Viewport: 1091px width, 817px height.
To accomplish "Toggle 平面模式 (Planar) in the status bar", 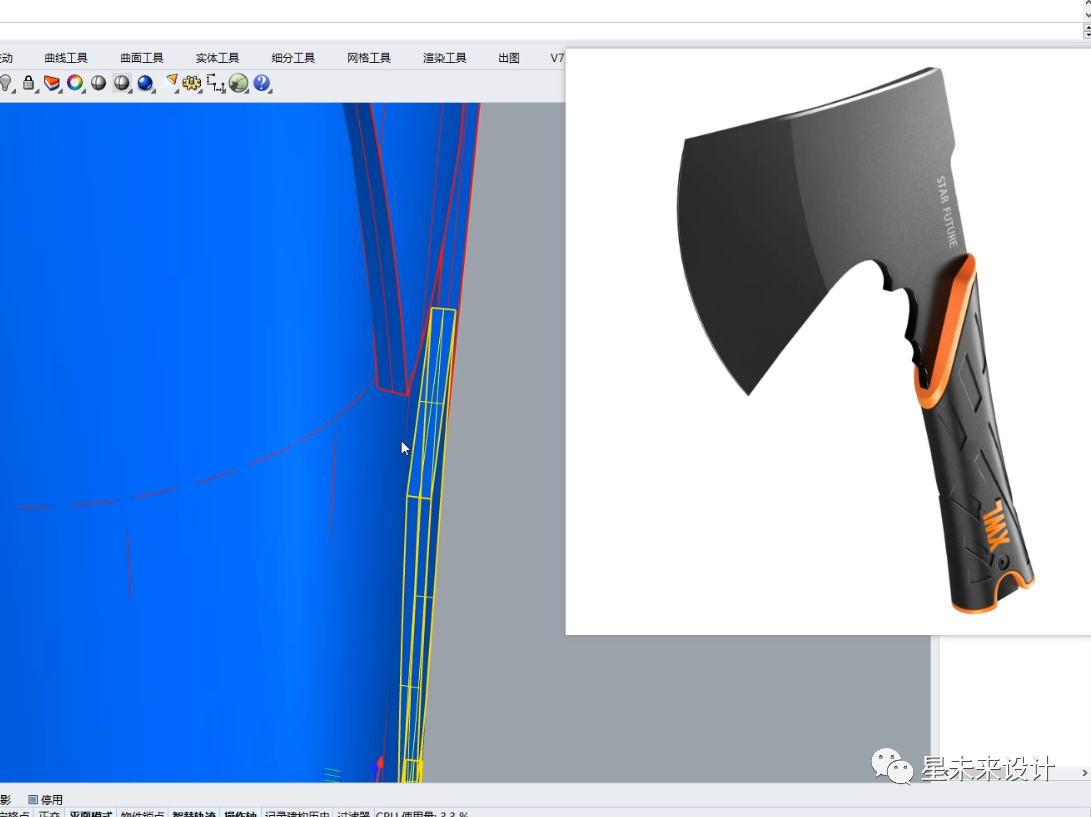I will pyautogui.click(x=90, y=813).
